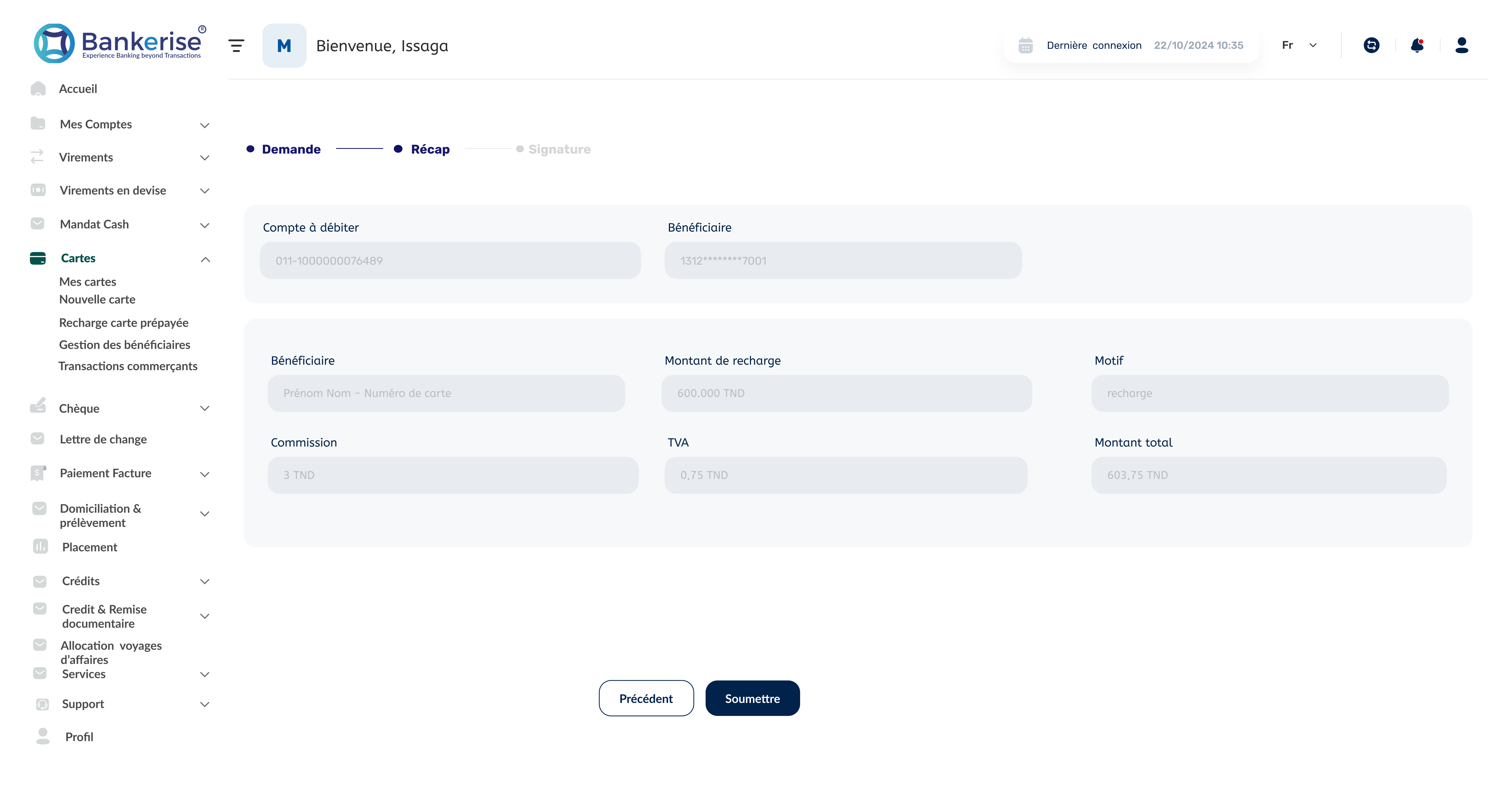Click the Montant total field
This screenshot has width=1512, height=812.
pos(1268,475)
